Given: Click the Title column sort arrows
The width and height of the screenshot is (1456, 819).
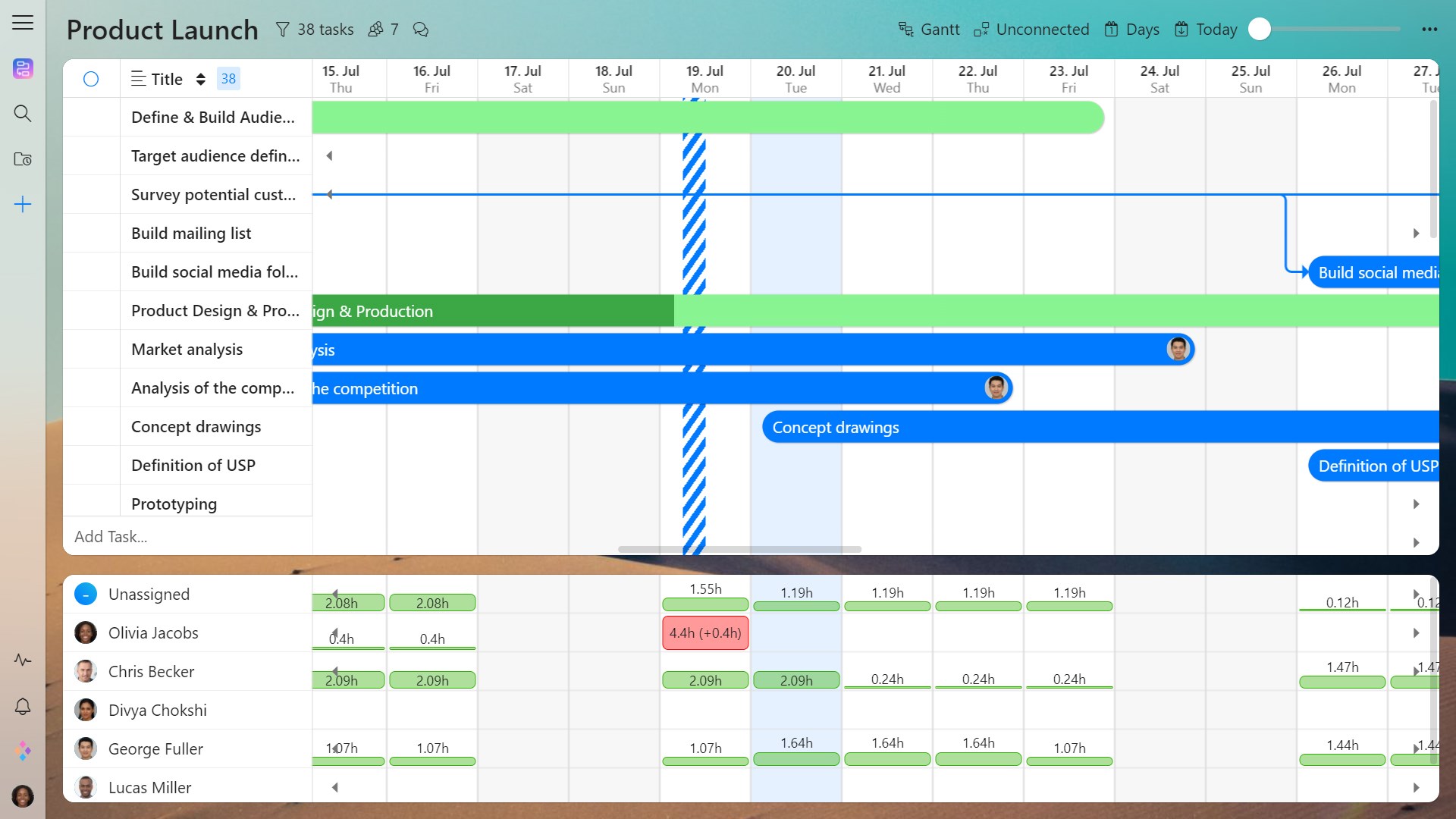Looking at the screenshot, I should [x=200, y=79].
